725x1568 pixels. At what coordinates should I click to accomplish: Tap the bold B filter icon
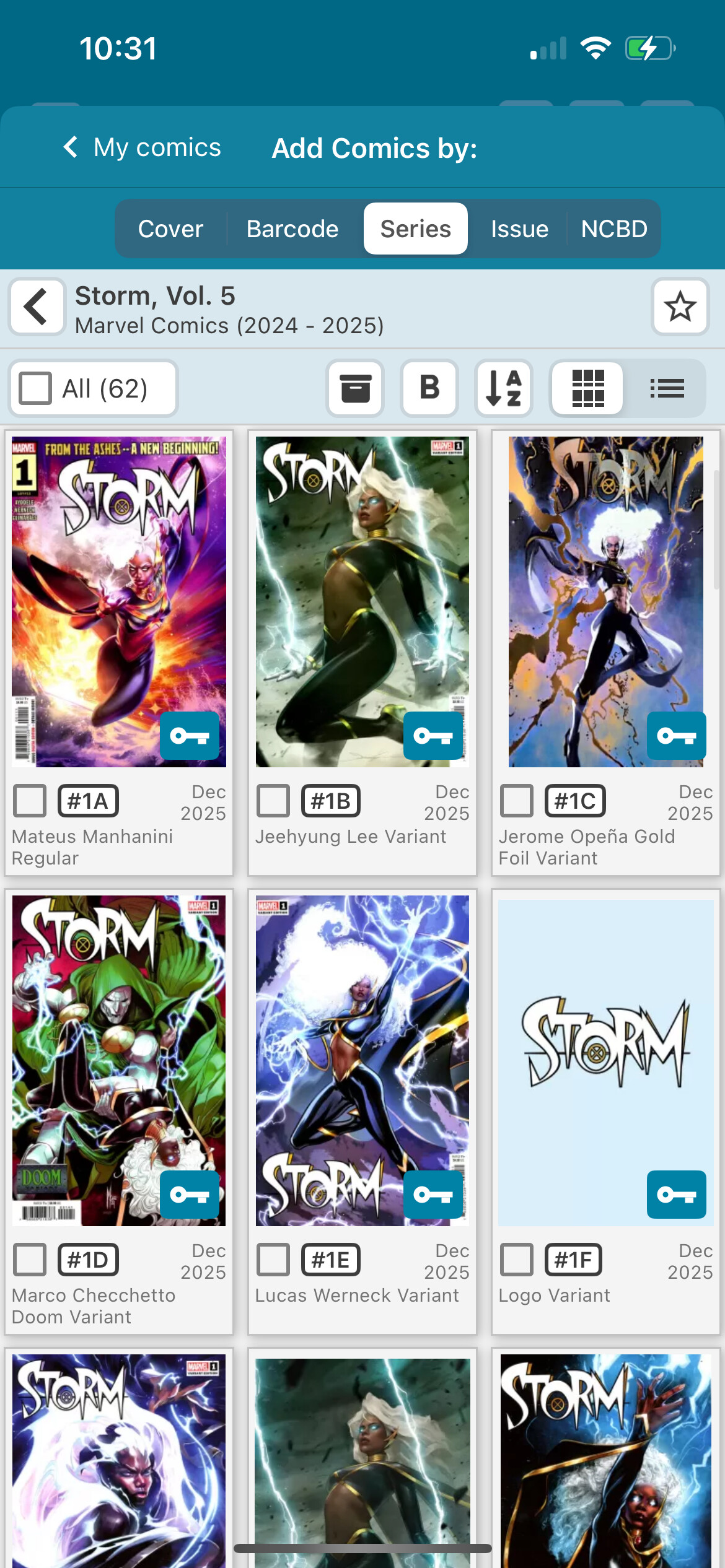point(429,388)
